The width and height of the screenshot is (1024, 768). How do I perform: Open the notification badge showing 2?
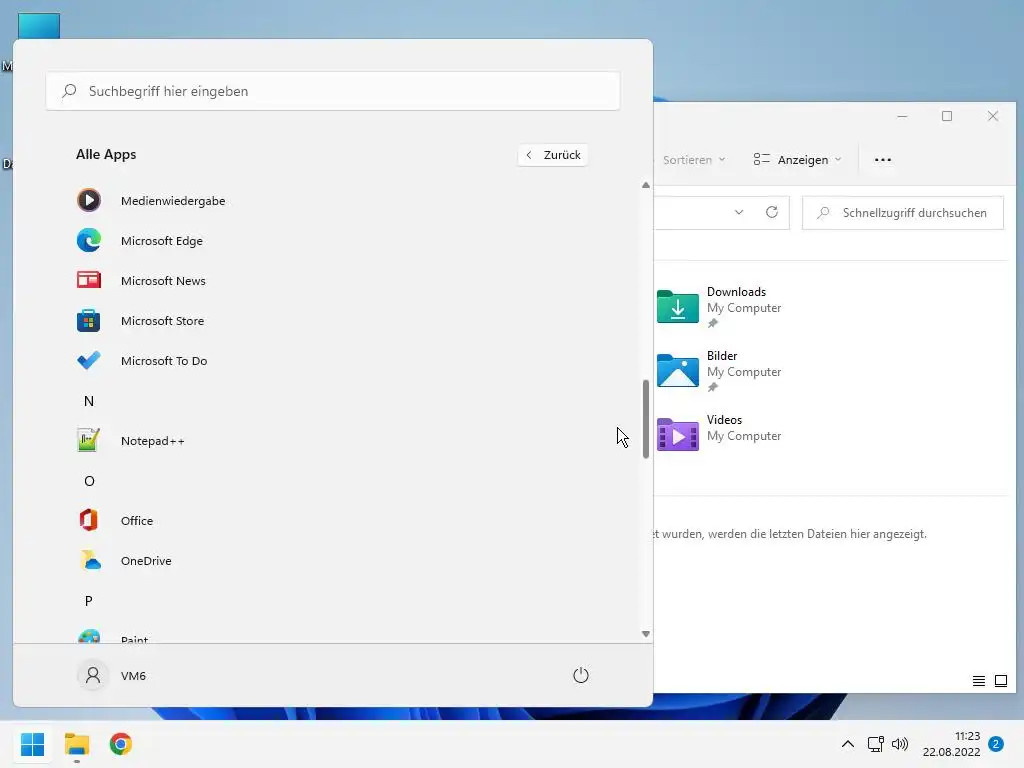996,744
